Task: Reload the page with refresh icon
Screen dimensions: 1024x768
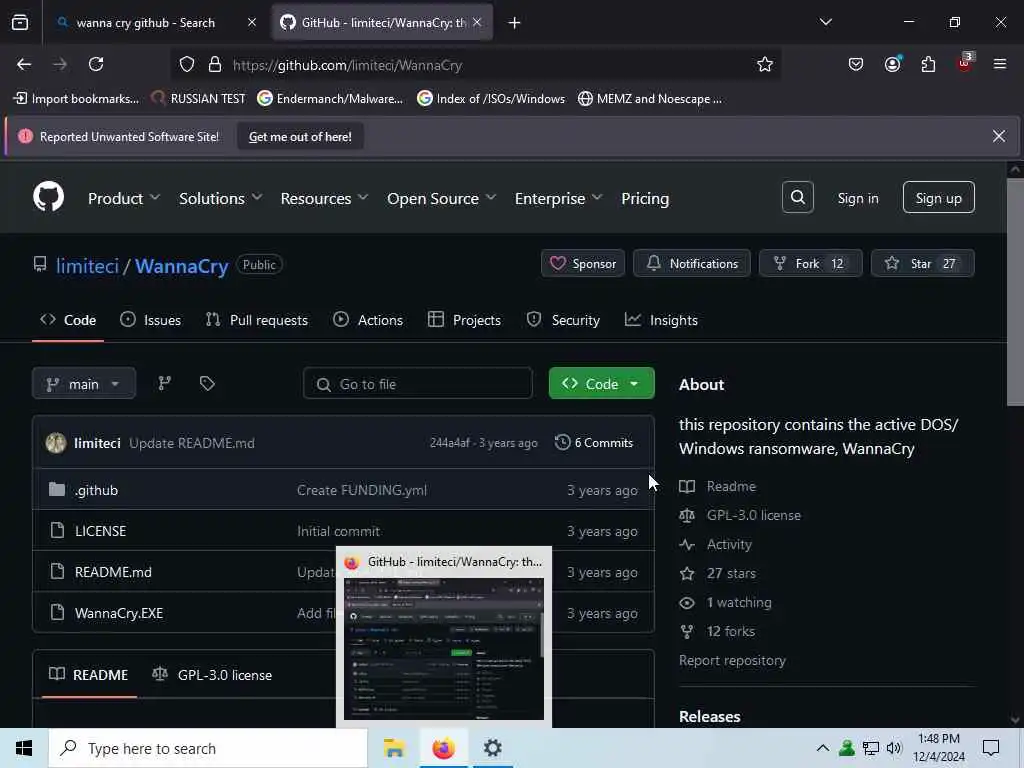Action: click(96, 64)
